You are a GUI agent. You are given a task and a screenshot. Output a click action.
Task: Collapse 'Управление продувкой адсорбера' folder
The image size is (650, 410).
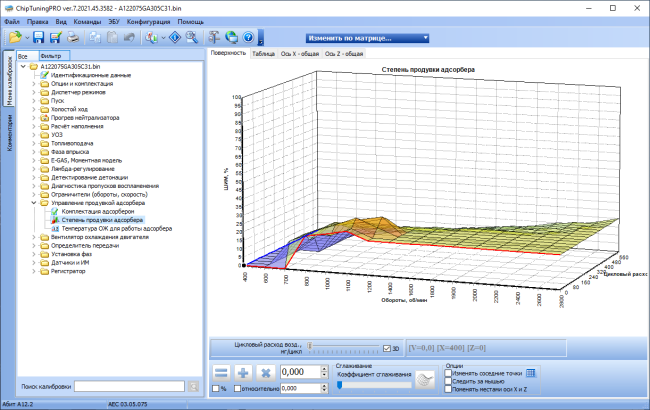(x=34, y=203)
